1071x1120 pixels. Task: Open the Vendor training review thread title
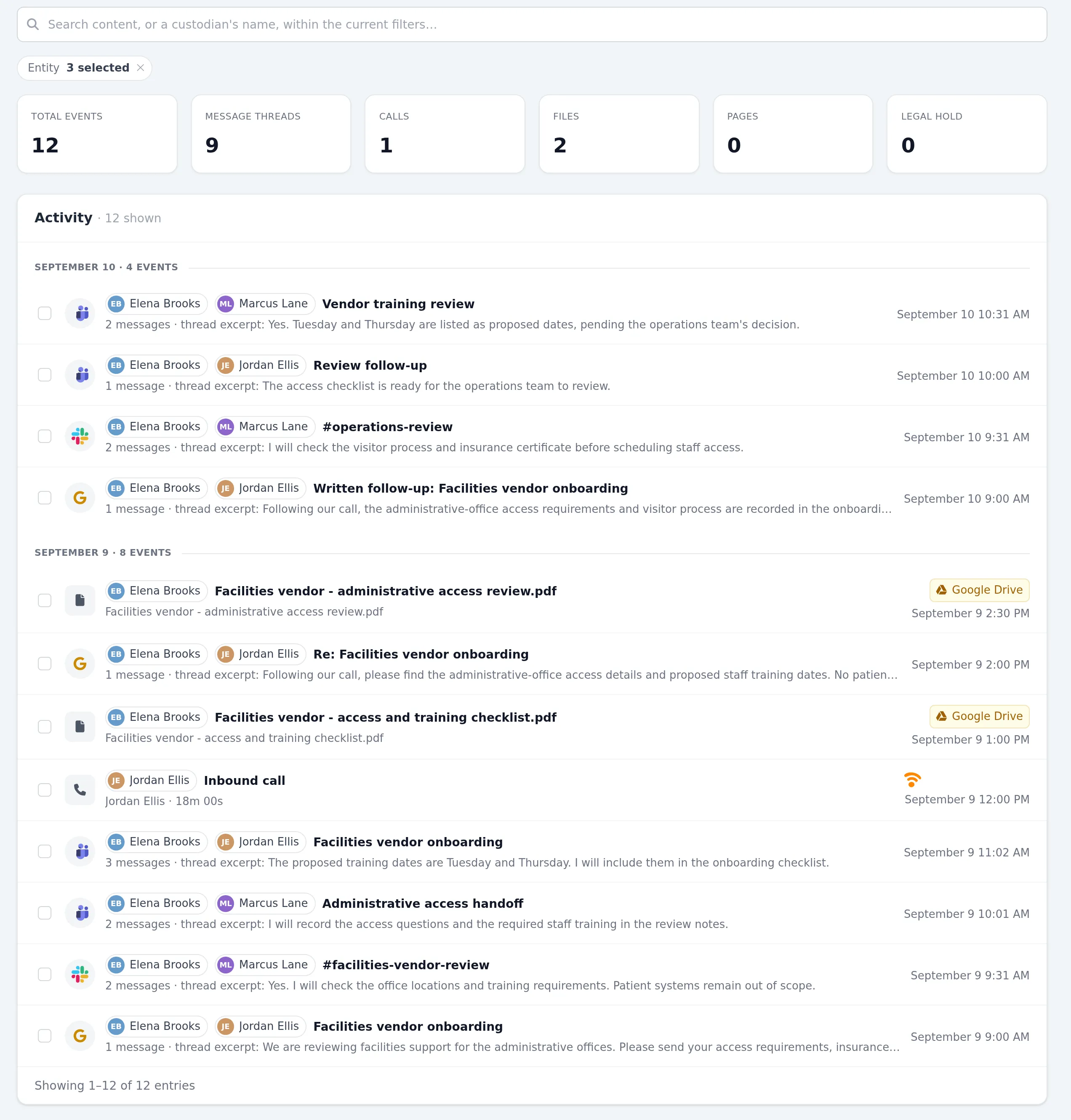(398, 304)
